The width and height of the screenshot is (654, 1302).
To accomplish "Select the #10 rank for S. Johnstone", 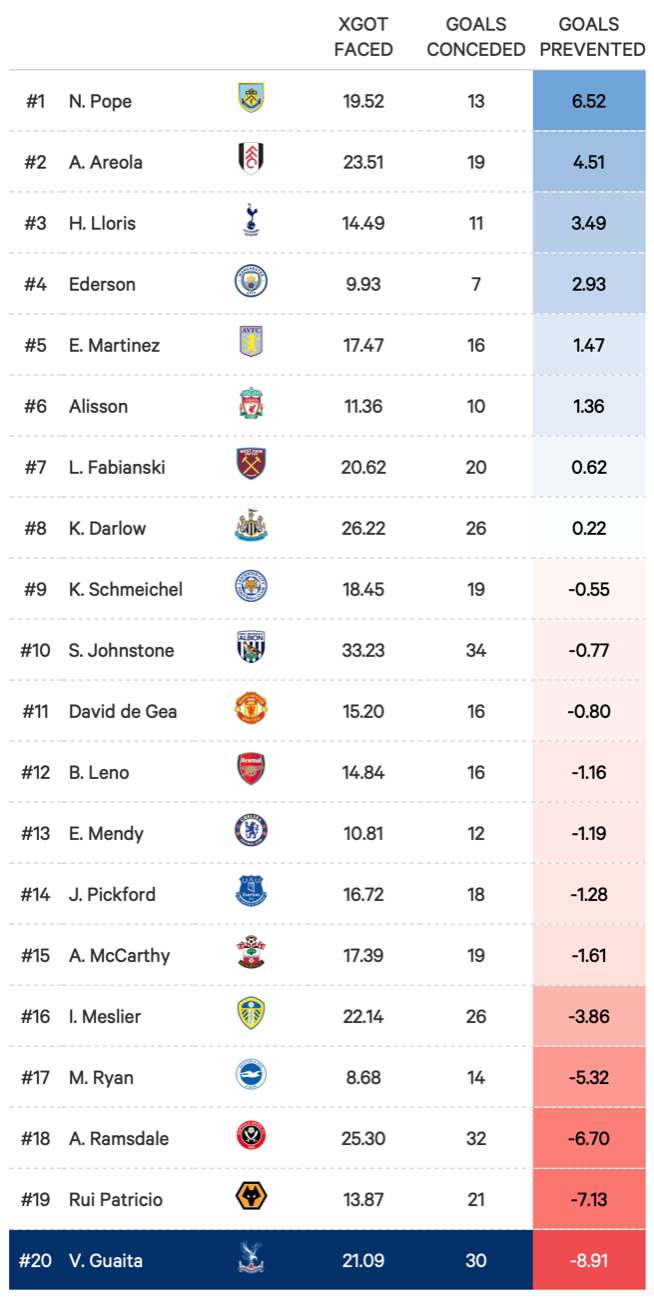I will (34, 650).
